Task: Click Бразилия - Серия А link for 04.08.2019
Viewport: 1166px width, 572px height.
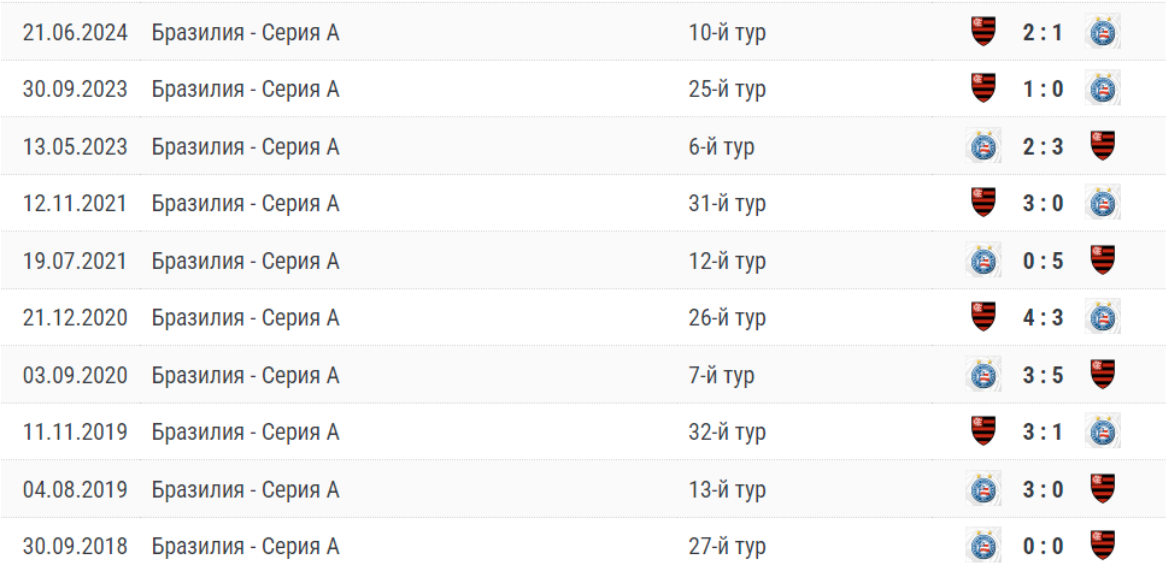Action: click(246, 489)
